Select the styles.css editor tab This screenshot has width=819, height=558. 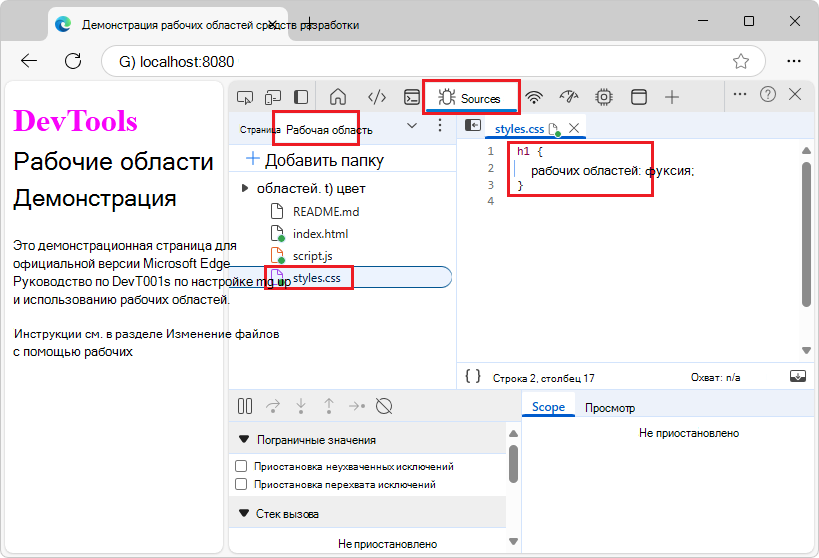519,129
